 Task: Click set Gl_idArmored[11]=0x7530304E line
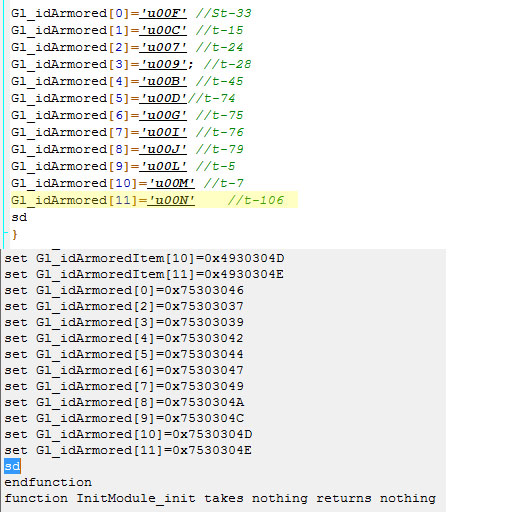click(x=128, y=451)
